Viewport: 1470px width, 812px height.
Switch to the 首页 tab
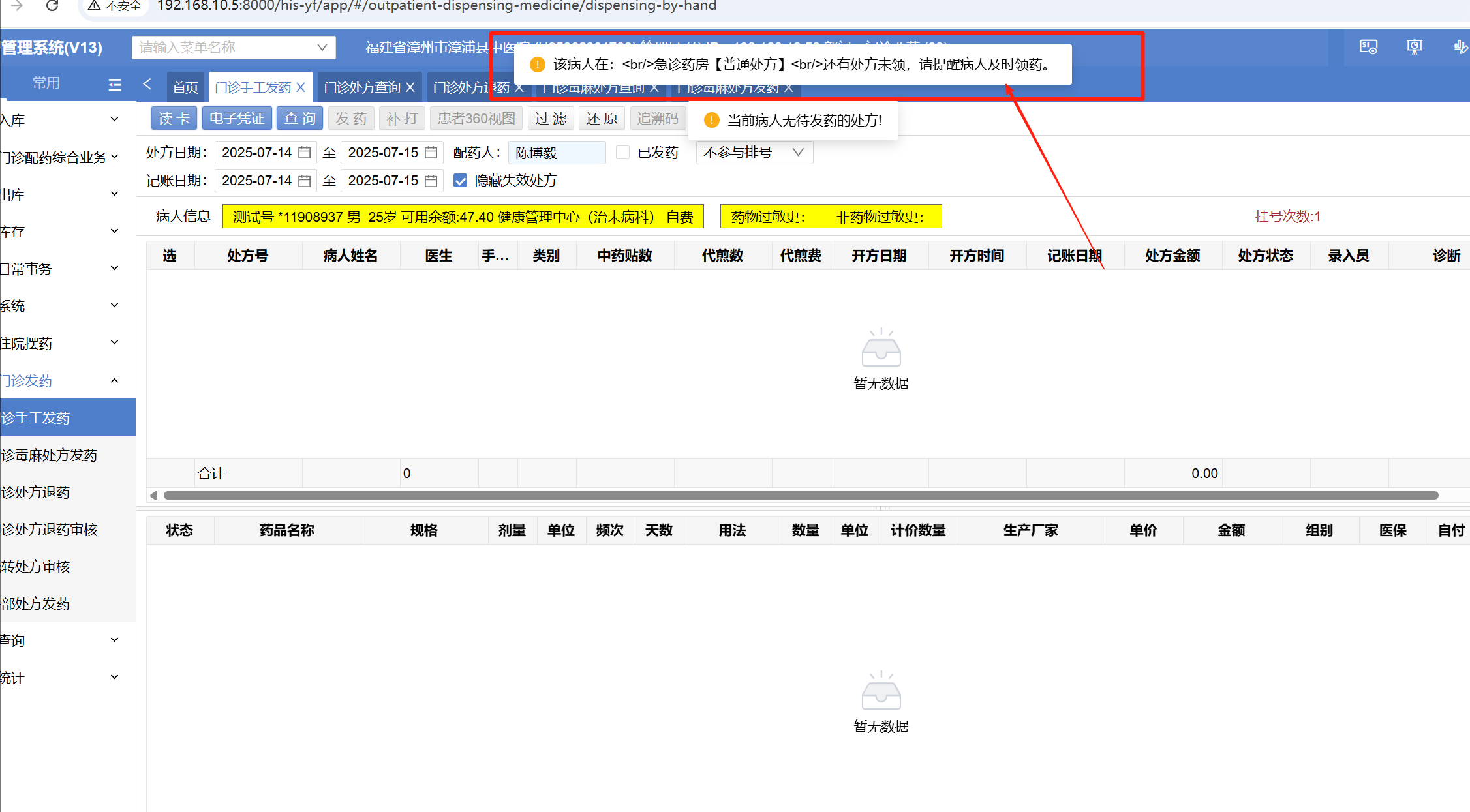point(185,87)
